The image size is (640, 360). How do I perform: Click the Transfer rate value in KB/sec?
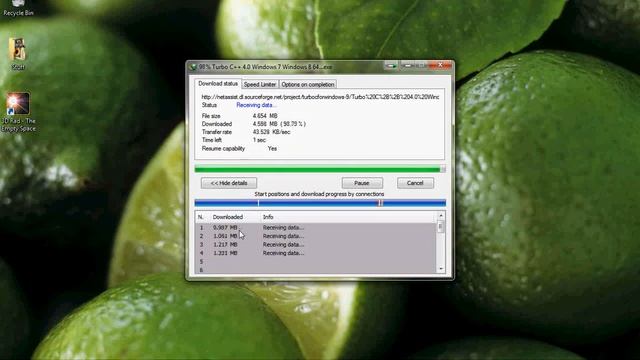[x=272, y=132]
